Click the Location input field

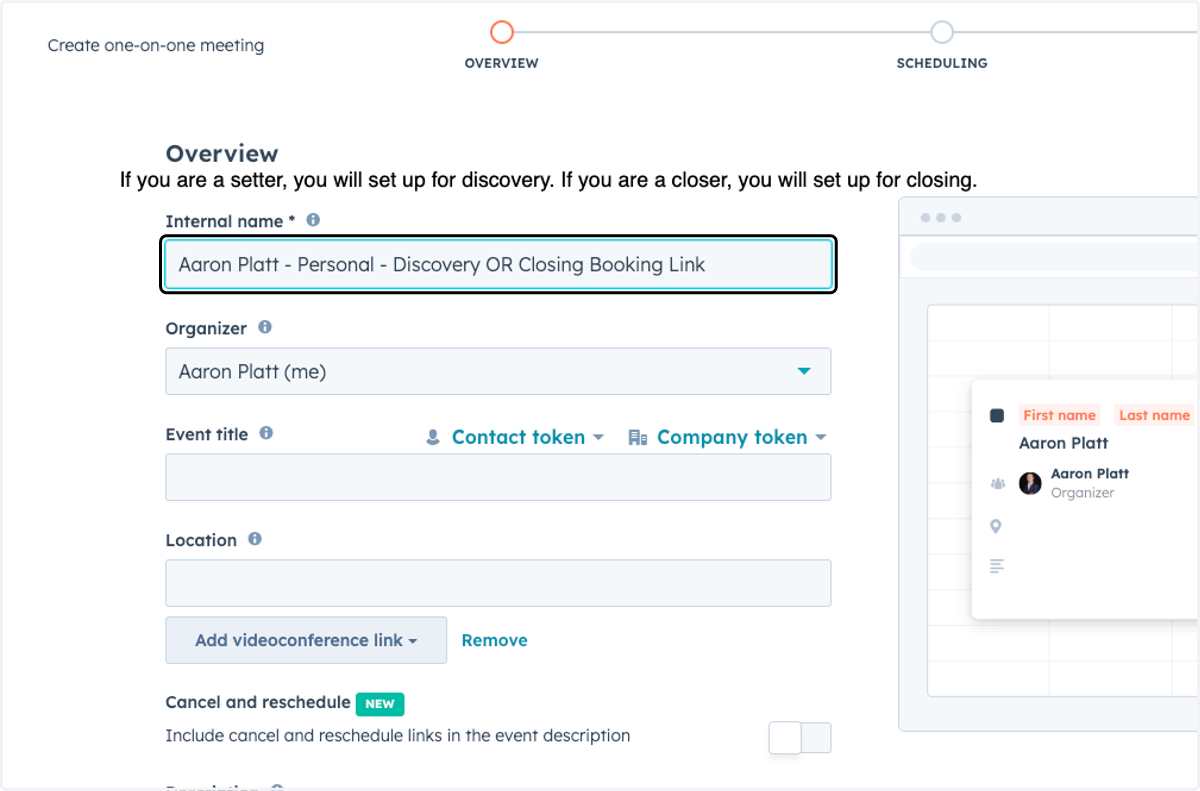click(498, 583)
